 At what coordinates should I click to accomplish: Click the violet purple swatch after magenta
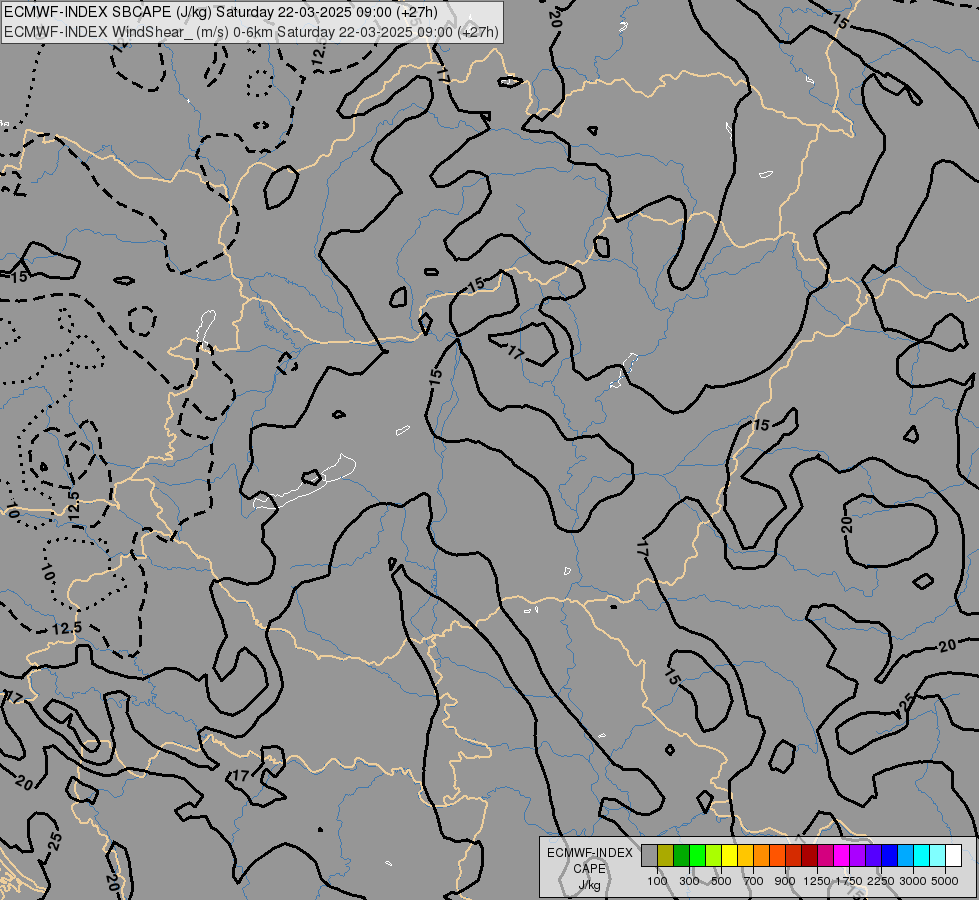point(858,856)
